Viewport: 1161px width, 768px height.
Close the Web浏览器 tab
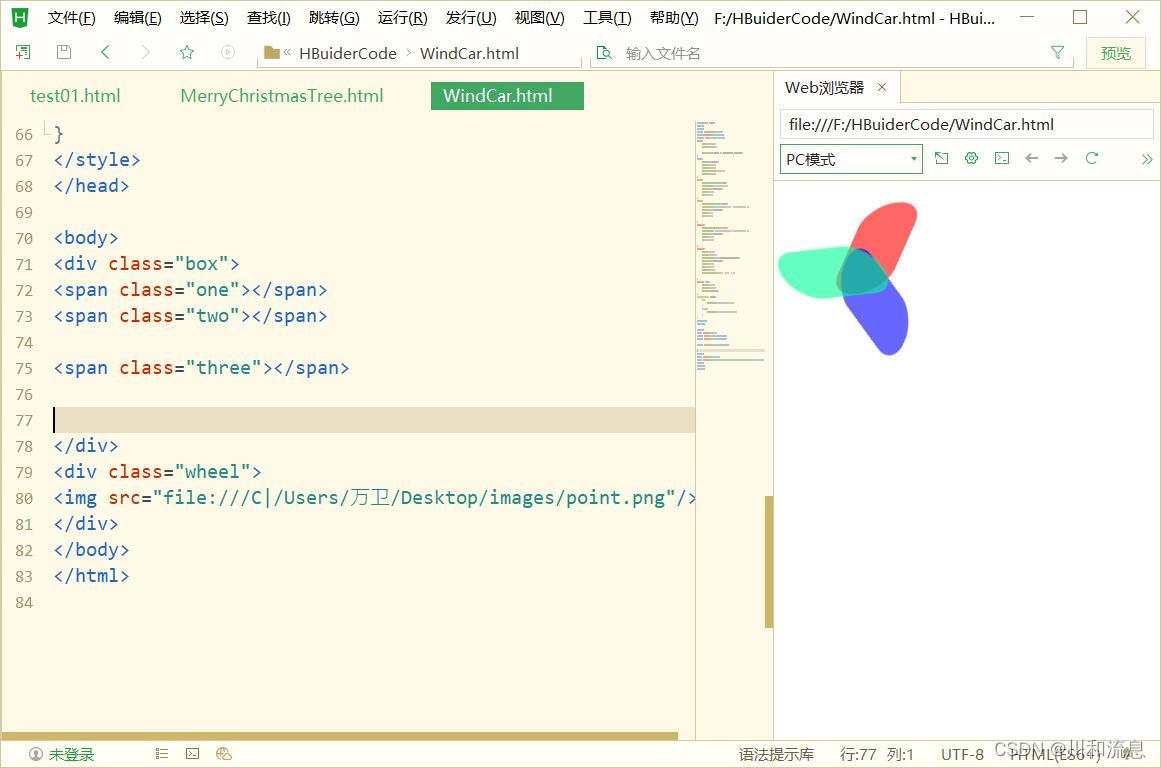pos(882,87)
